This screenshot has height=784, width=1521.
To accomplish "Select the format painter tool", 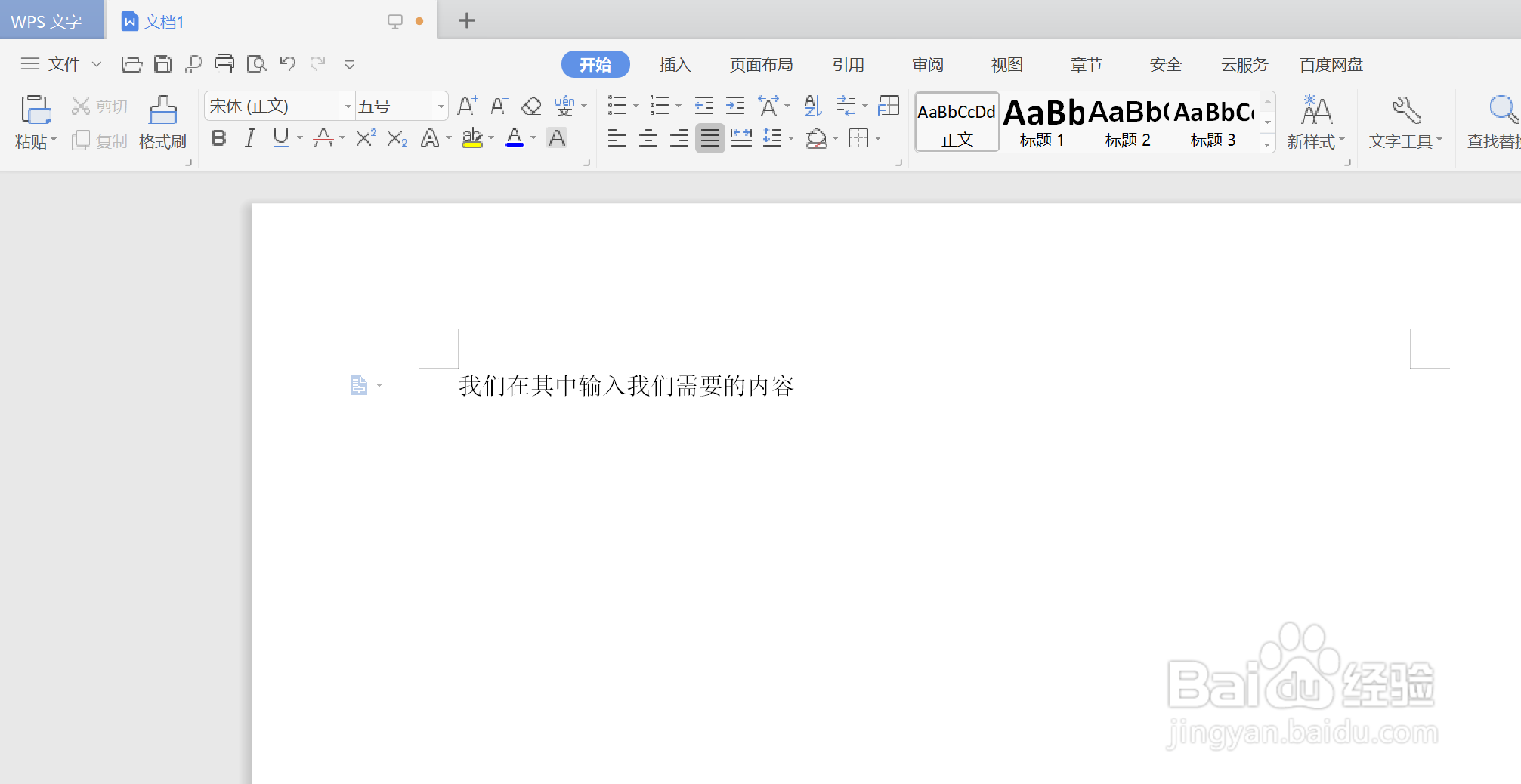I will click(162, 121).
